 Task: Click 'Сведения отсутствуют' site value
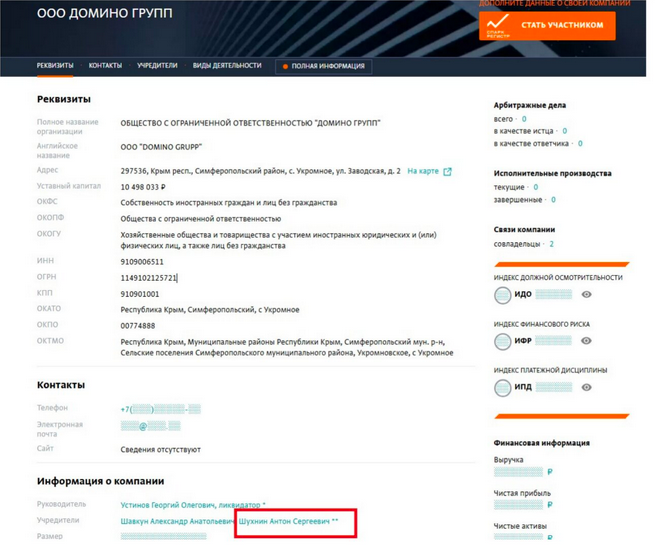[x=160, y=450]
